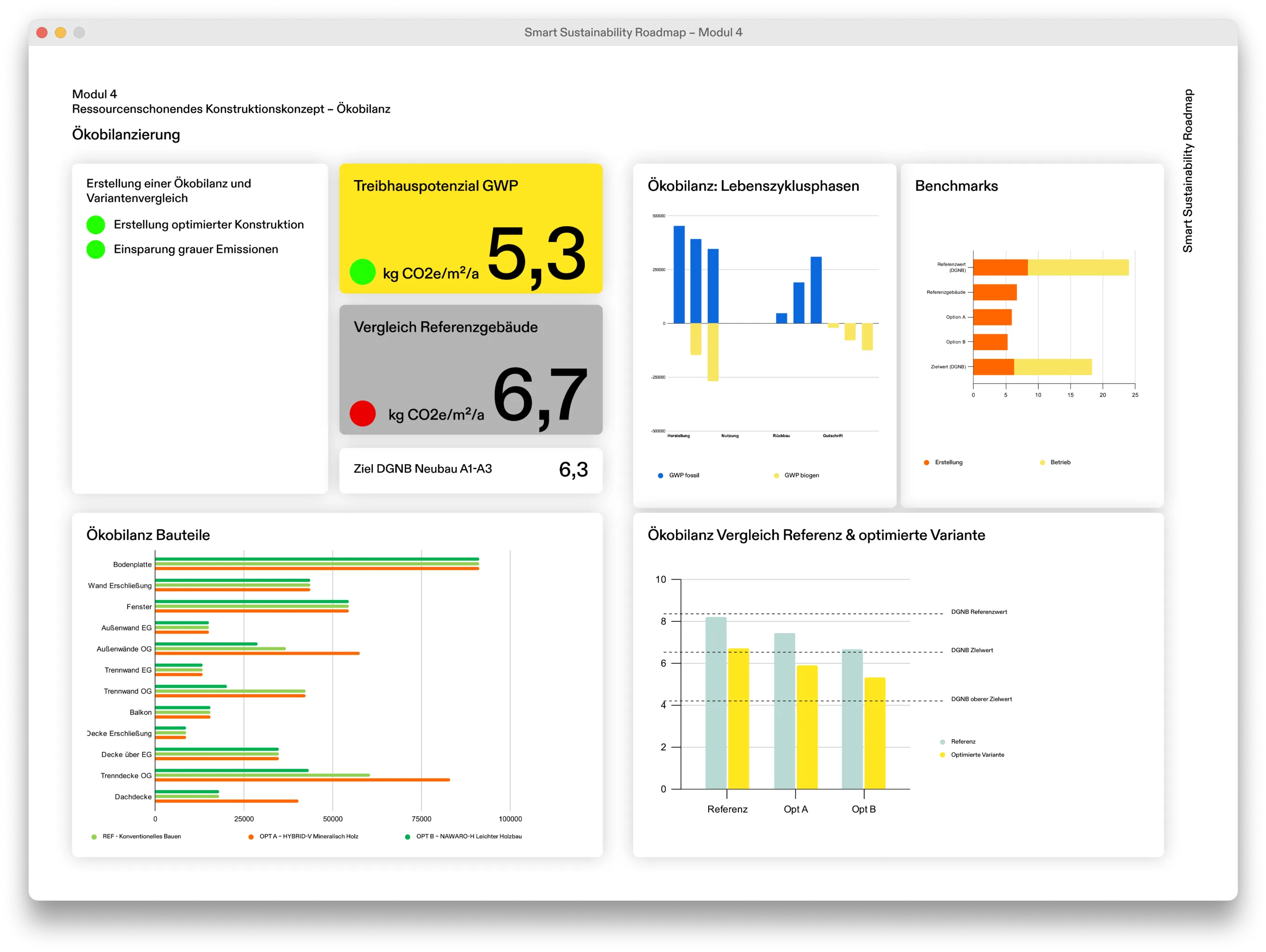Click red indicator in Vergleich Referenzgebäude card
This screenshot has width=1266, height=952.
click(x=362, y=413)
